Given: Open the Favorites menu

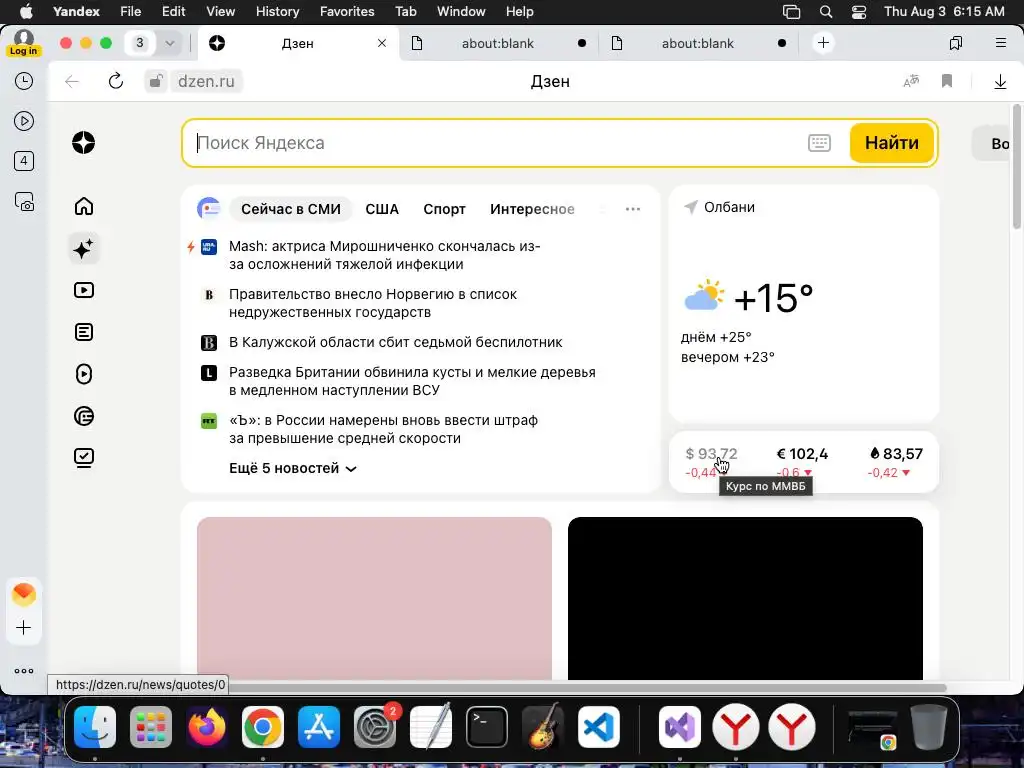Looking at the screenshot, I should tap(347, 12).
